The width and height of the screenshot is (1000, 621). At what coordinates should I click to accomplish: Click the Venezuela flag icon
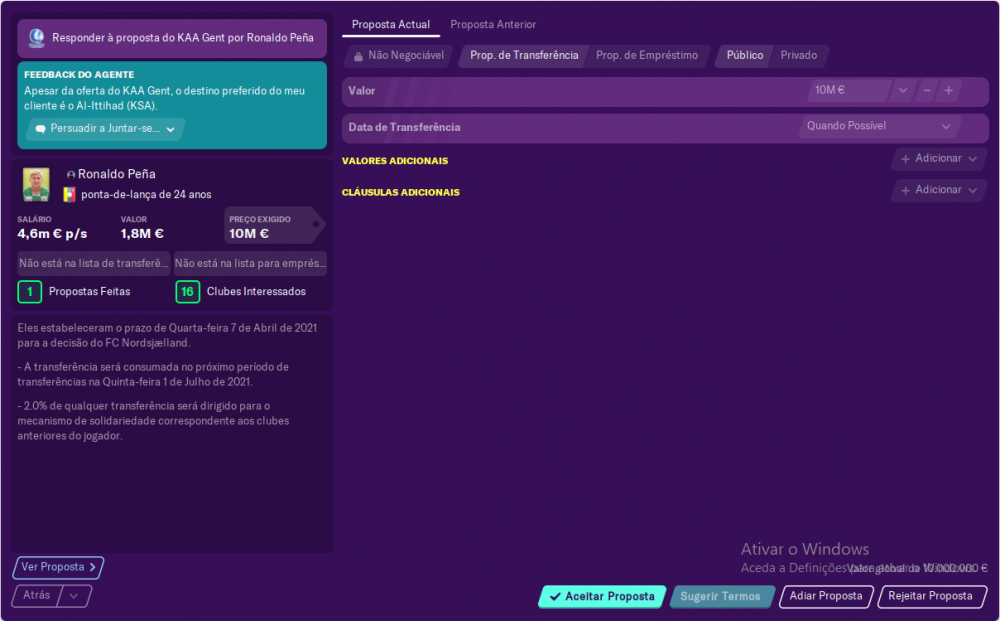[70, 194]
